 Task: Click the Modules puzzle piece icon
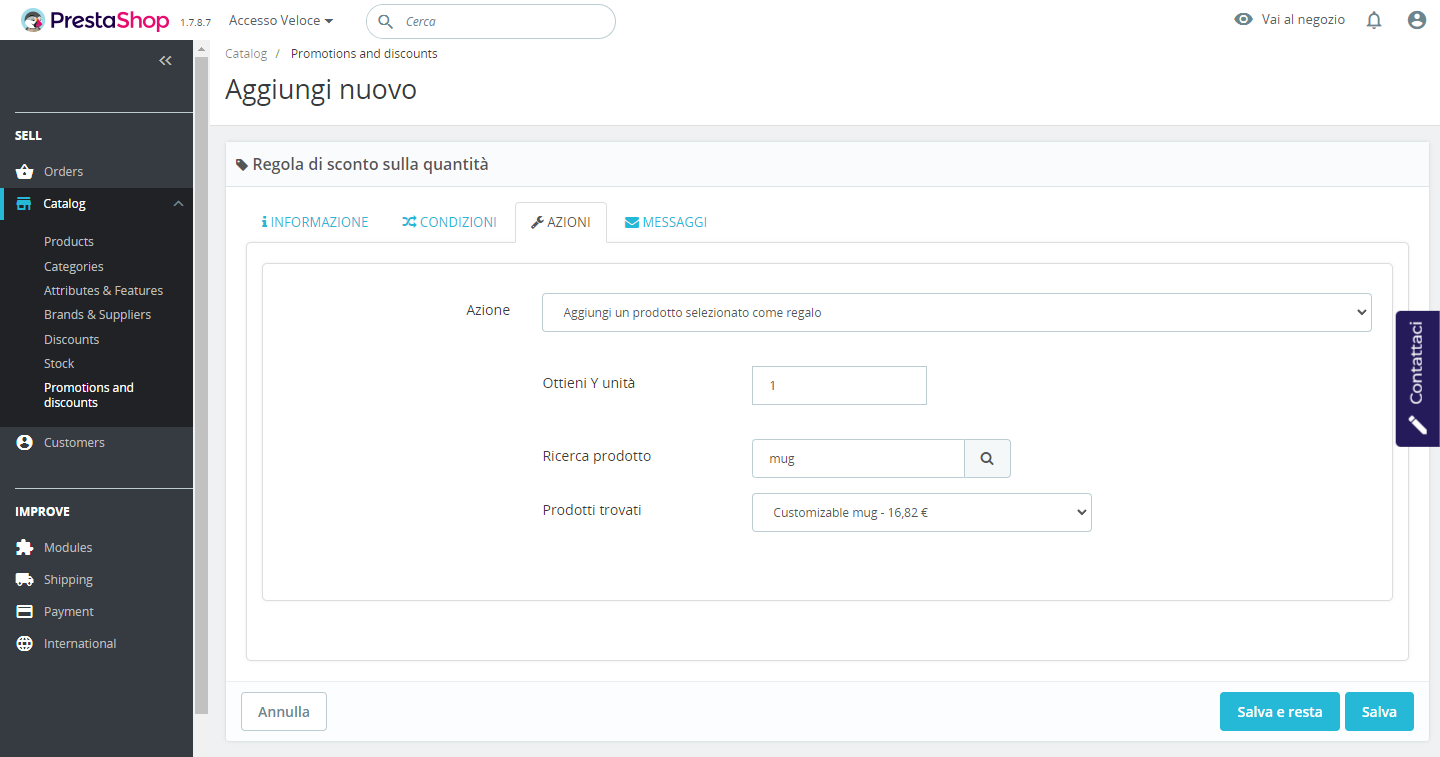pyautogui.click(x=25, y=548)
